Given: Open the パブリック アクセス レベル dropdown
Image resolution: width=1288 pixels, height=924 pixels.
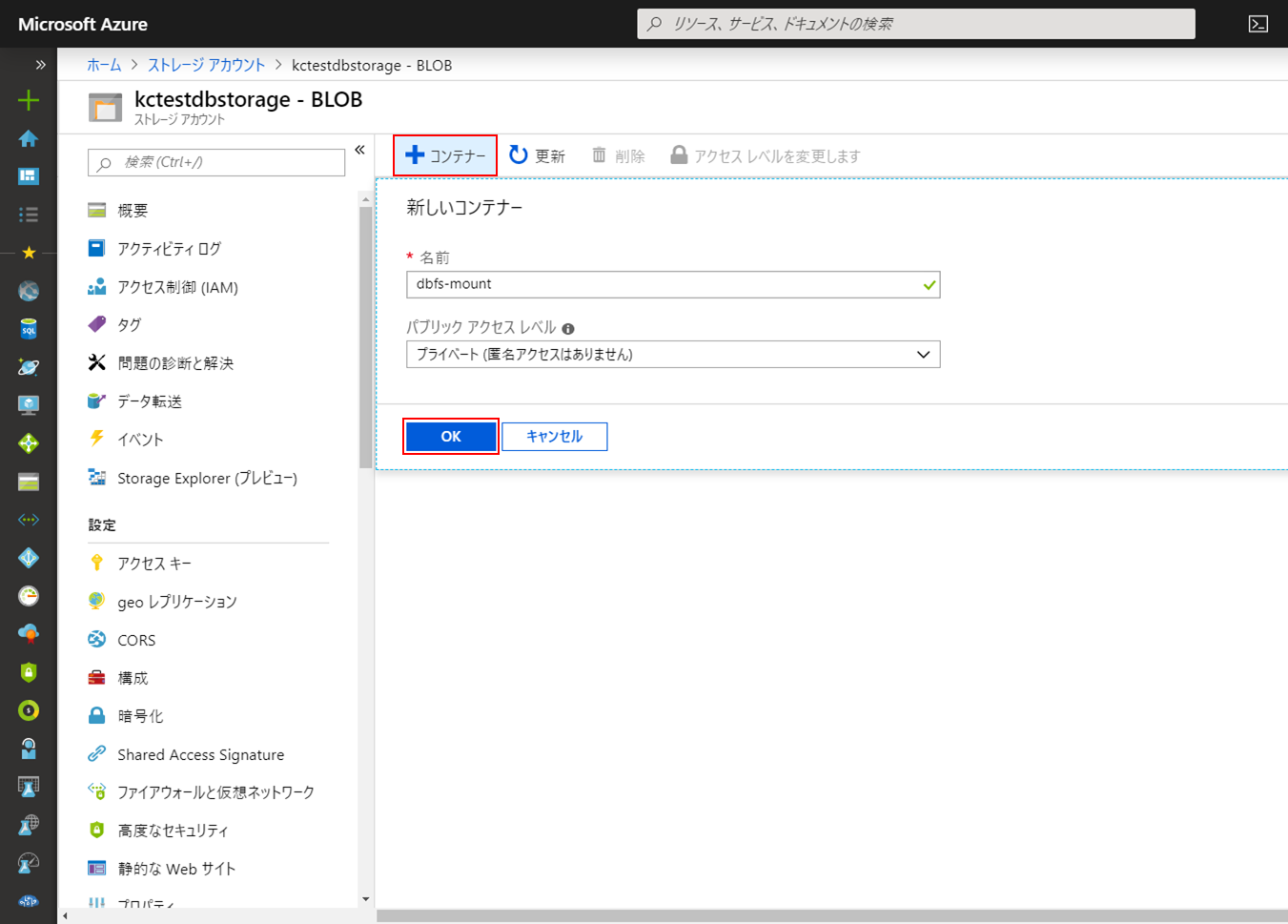Looking at the screenshot, I should [x=673, y=355].
